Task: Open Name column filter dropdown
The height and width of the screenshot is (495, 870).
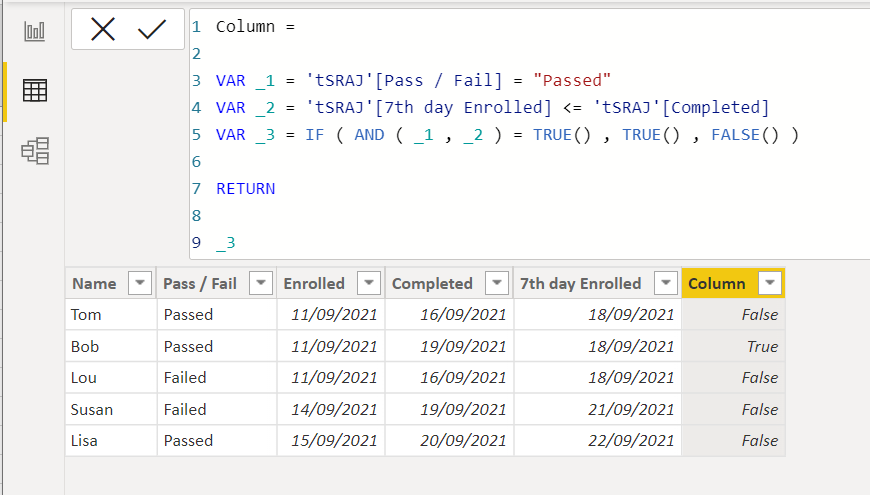Action: [140, 283]
